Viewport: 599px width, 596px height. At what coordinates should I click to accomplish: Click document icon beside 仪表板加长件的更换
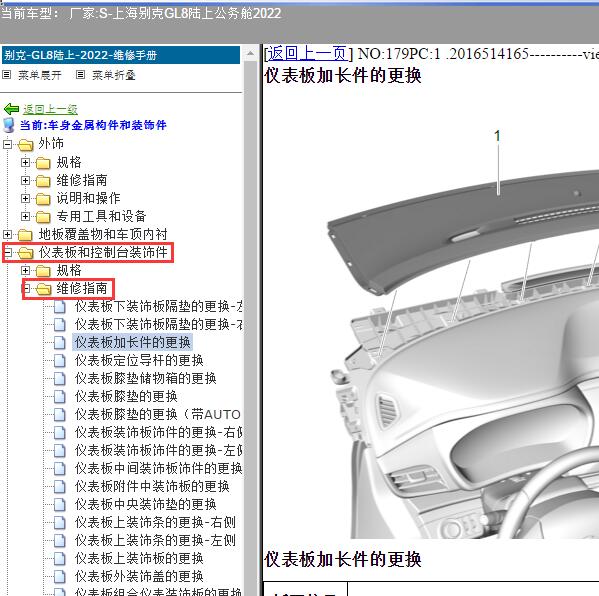[60, 343]
